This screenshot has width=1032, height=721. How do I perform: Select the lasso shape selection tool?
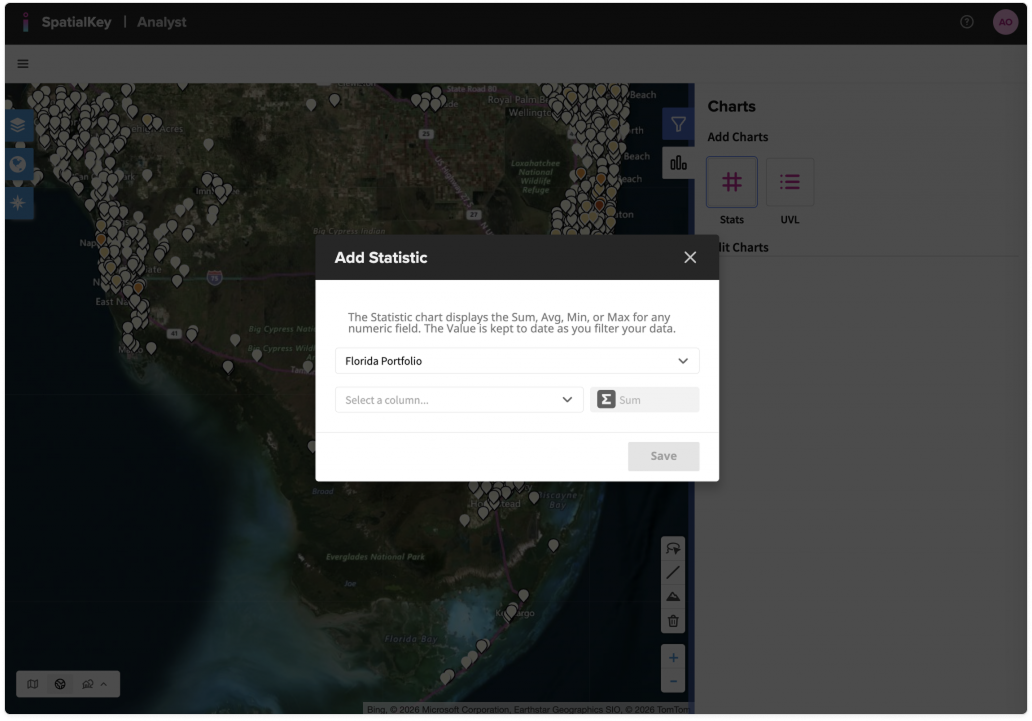[673, 549]
